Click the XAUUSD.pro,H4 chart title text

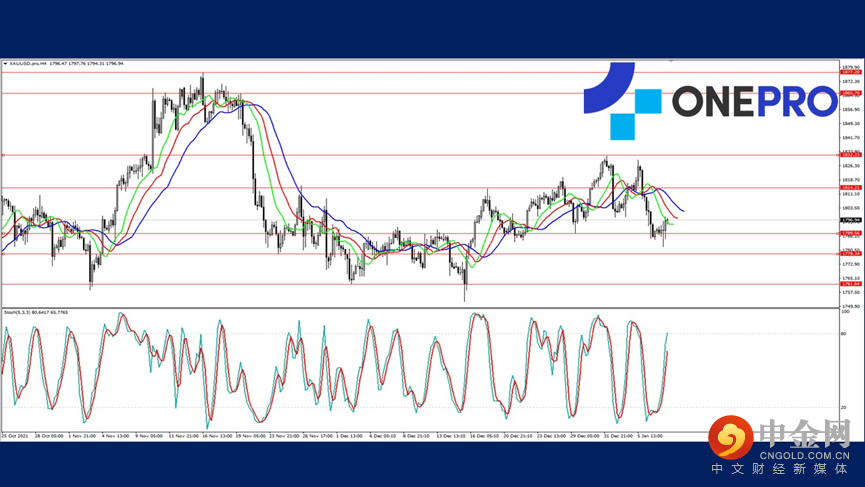(x=28, y=63)
